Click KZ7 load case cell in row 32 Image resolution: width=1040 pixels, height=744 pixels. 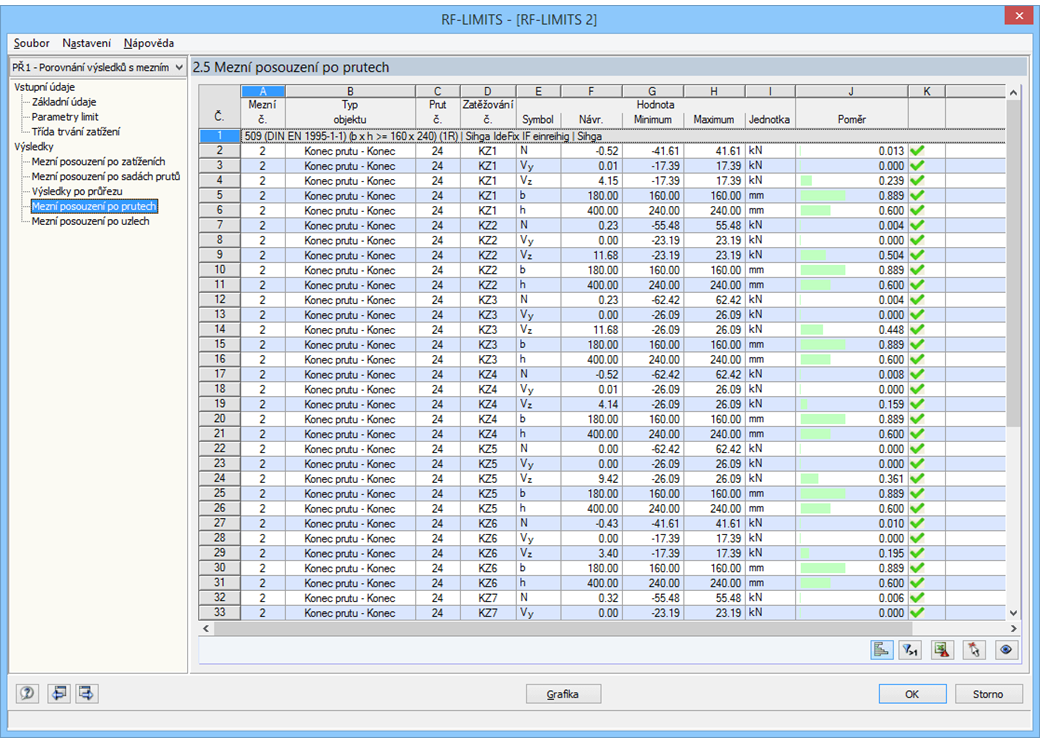[488, 598]
